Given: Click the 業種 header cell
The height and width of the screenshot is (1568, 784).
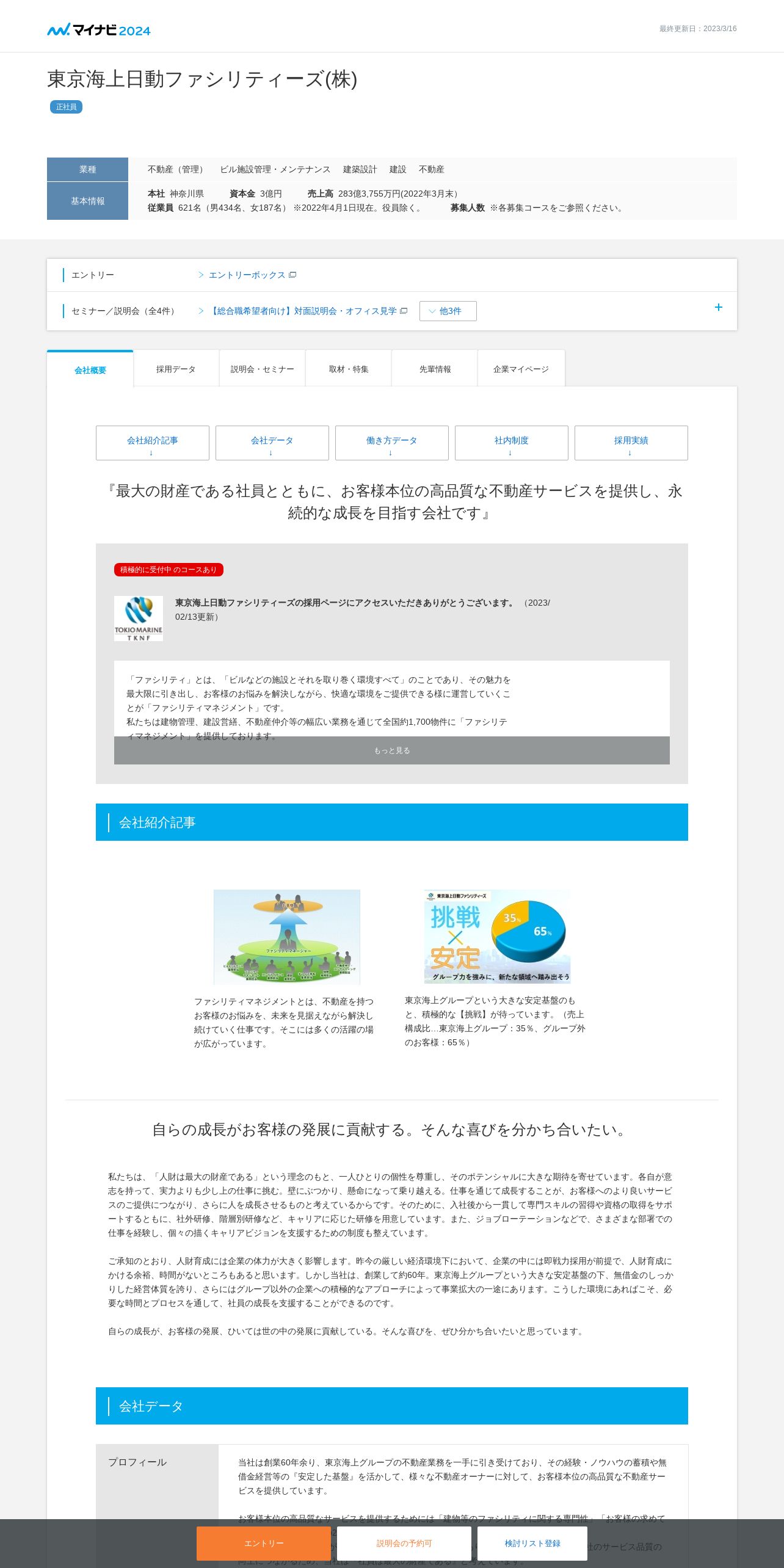Looking at the screenshot, I should 87,170.
